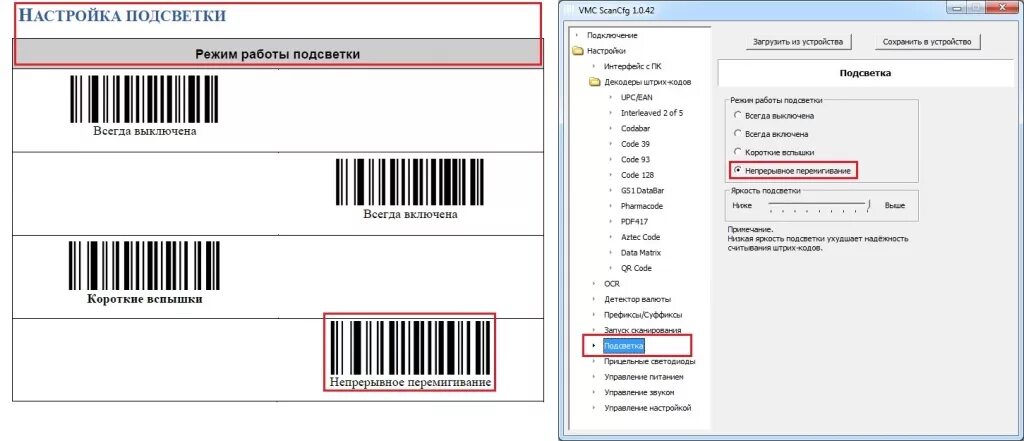Viewport: 1024px width, 441px height.
Task: Select Code 39 decoder
Action: 635,144
